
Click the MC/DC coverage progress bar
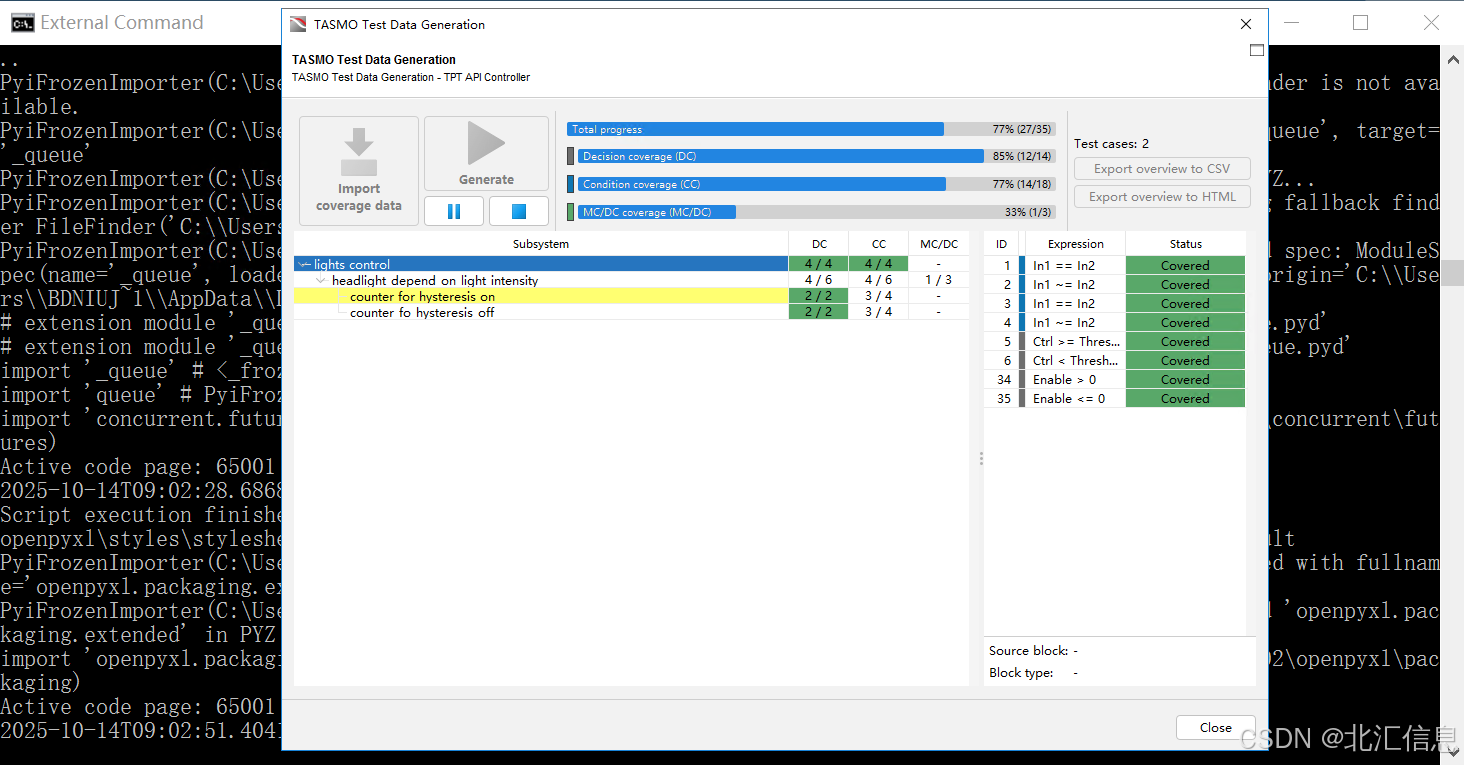[x=817, y=212]
